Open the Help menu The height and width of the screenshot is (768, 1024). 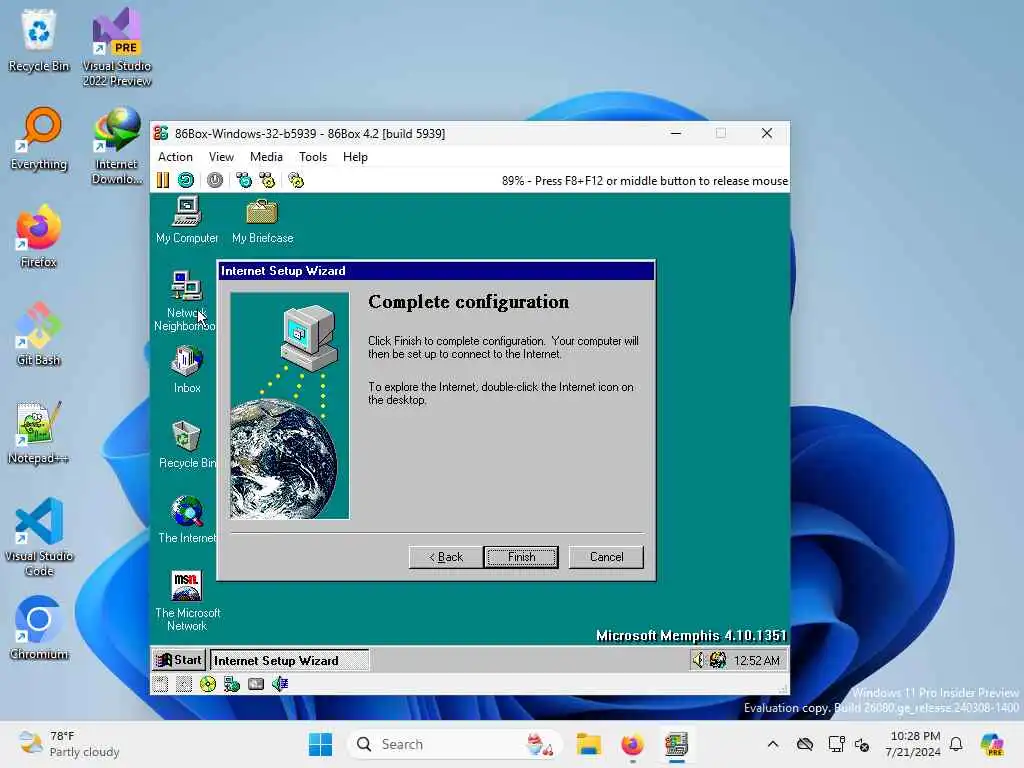(x=355, y=157)
